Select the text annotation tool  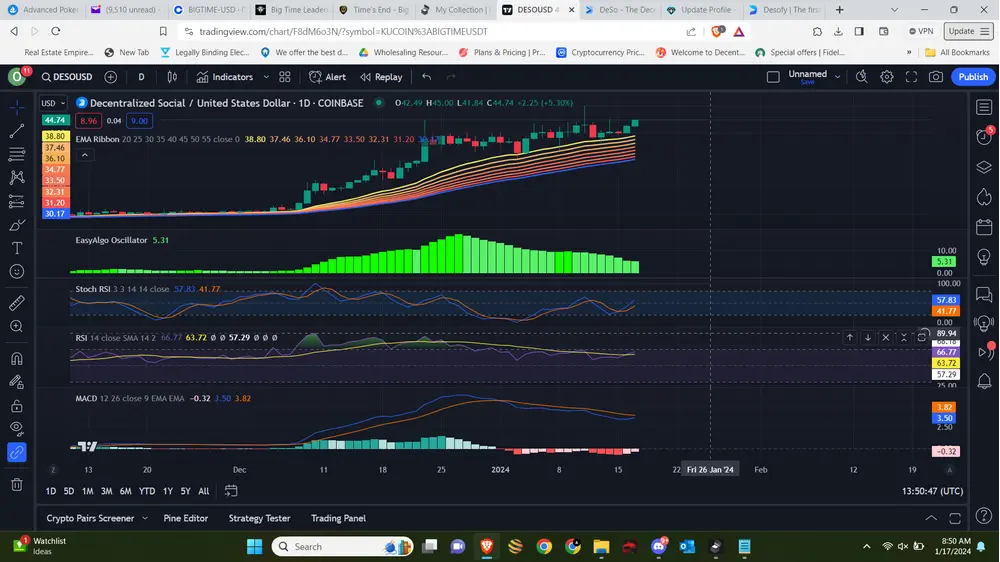pos(17,248)
